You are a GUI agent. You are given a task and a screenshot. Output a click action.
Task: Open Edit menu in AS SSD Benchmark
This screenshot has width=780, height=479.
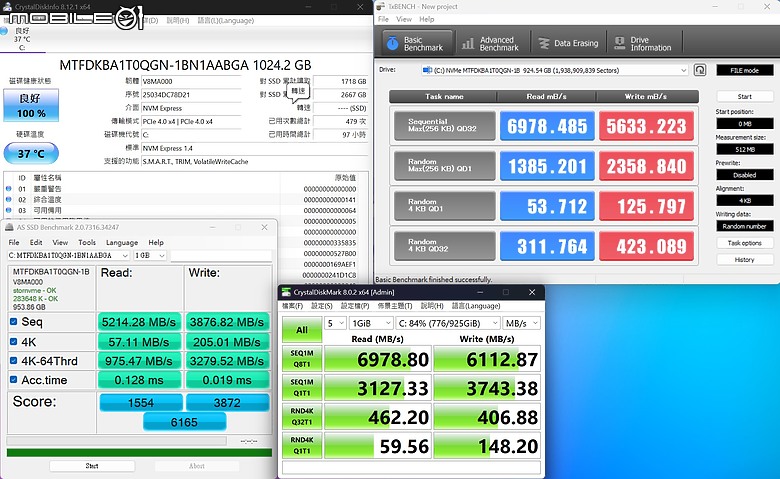coord(36,242)
